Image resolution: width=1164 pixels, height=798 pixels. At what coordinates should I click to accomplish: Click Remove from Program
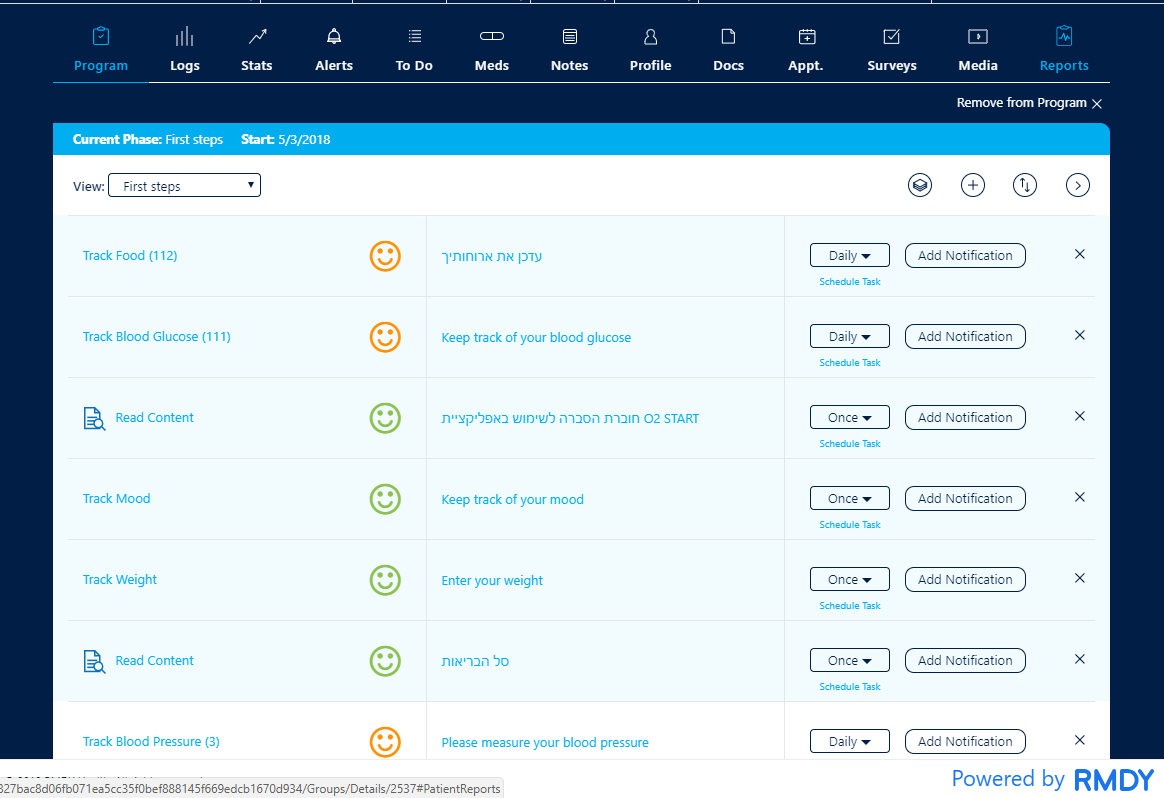[1029, 103]
